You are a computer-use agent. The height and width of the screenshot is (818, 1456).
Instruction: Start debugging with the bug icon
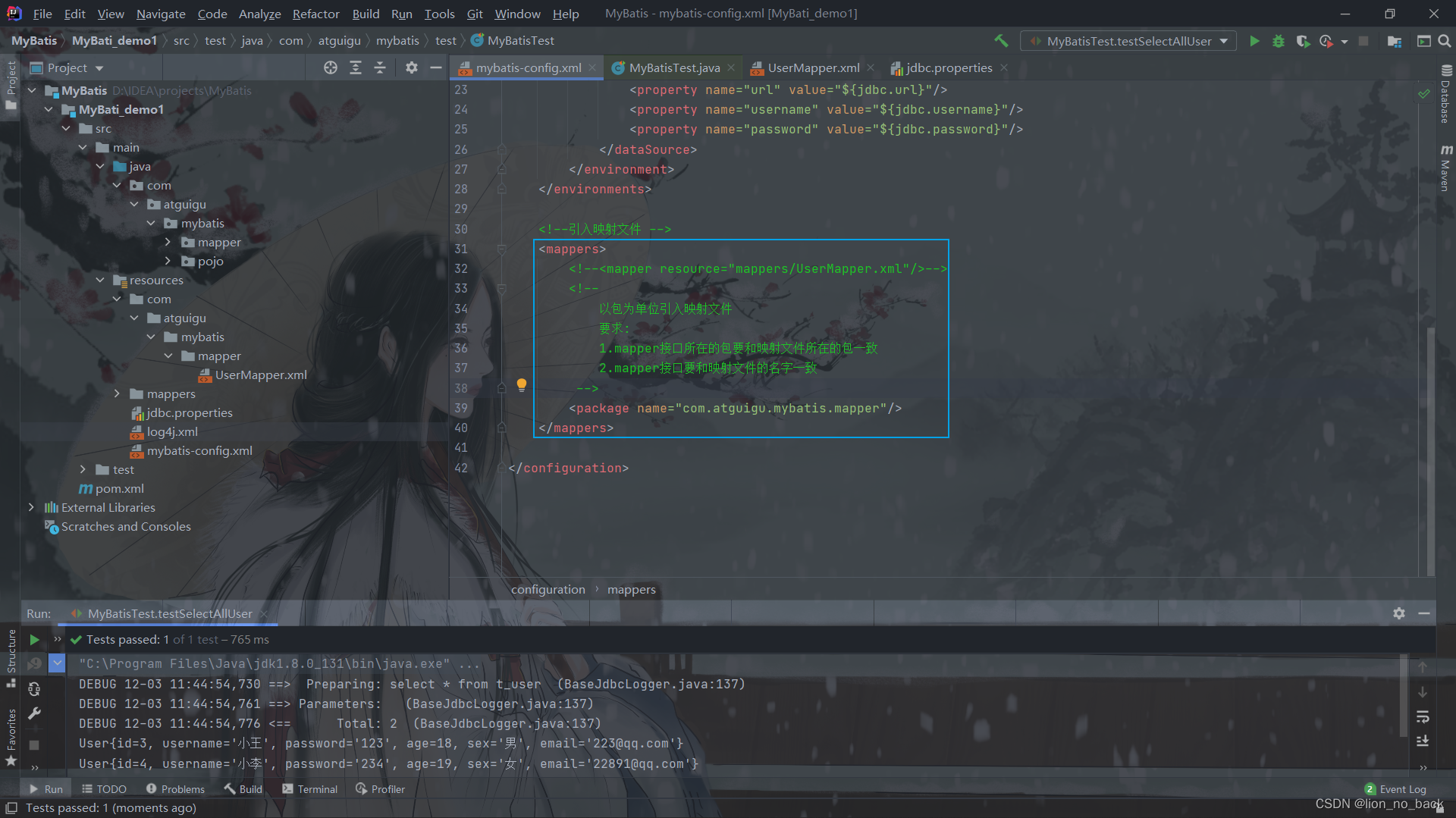click(x=1279, y=41)
